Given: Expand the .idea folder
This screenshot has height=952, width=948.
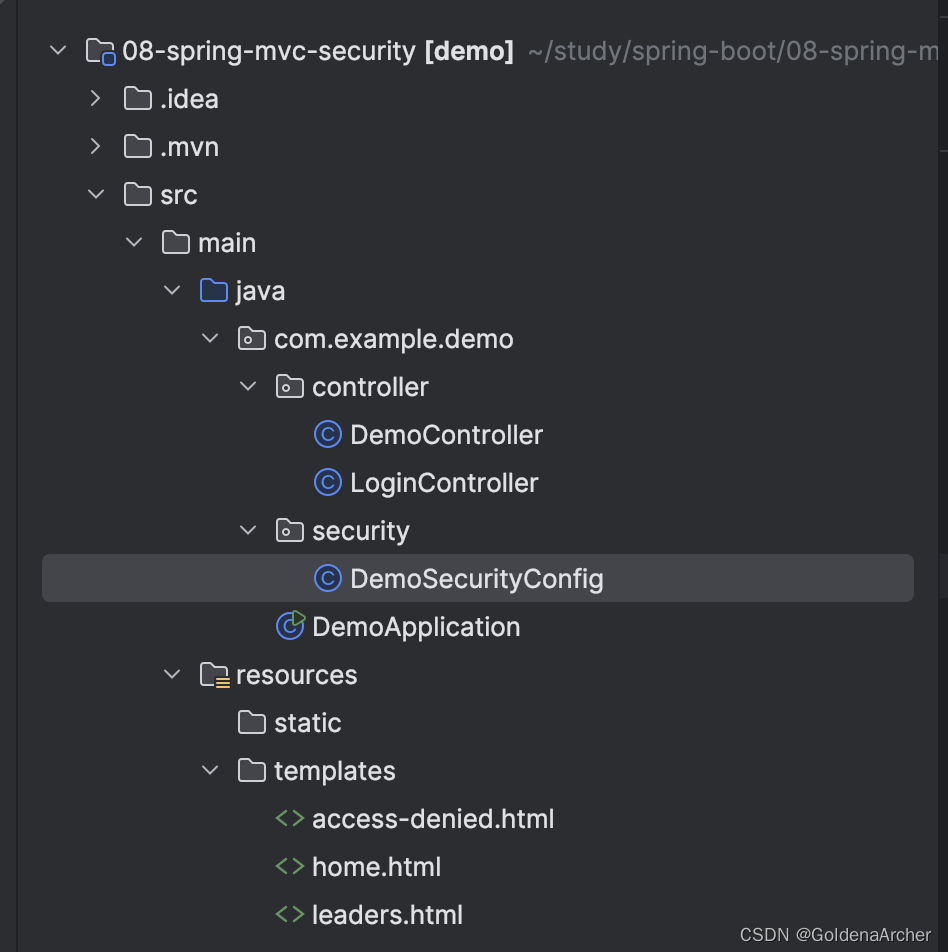Looking at the screenshot, I should pyautogui.click(x=96, y=99).
